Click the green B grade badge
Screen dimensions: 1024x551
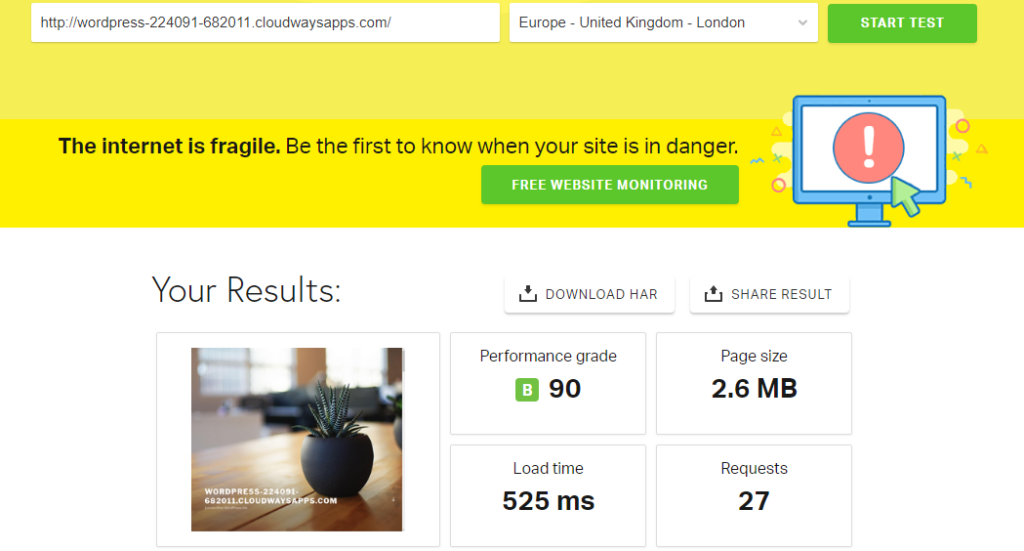(x=527, y=390)
